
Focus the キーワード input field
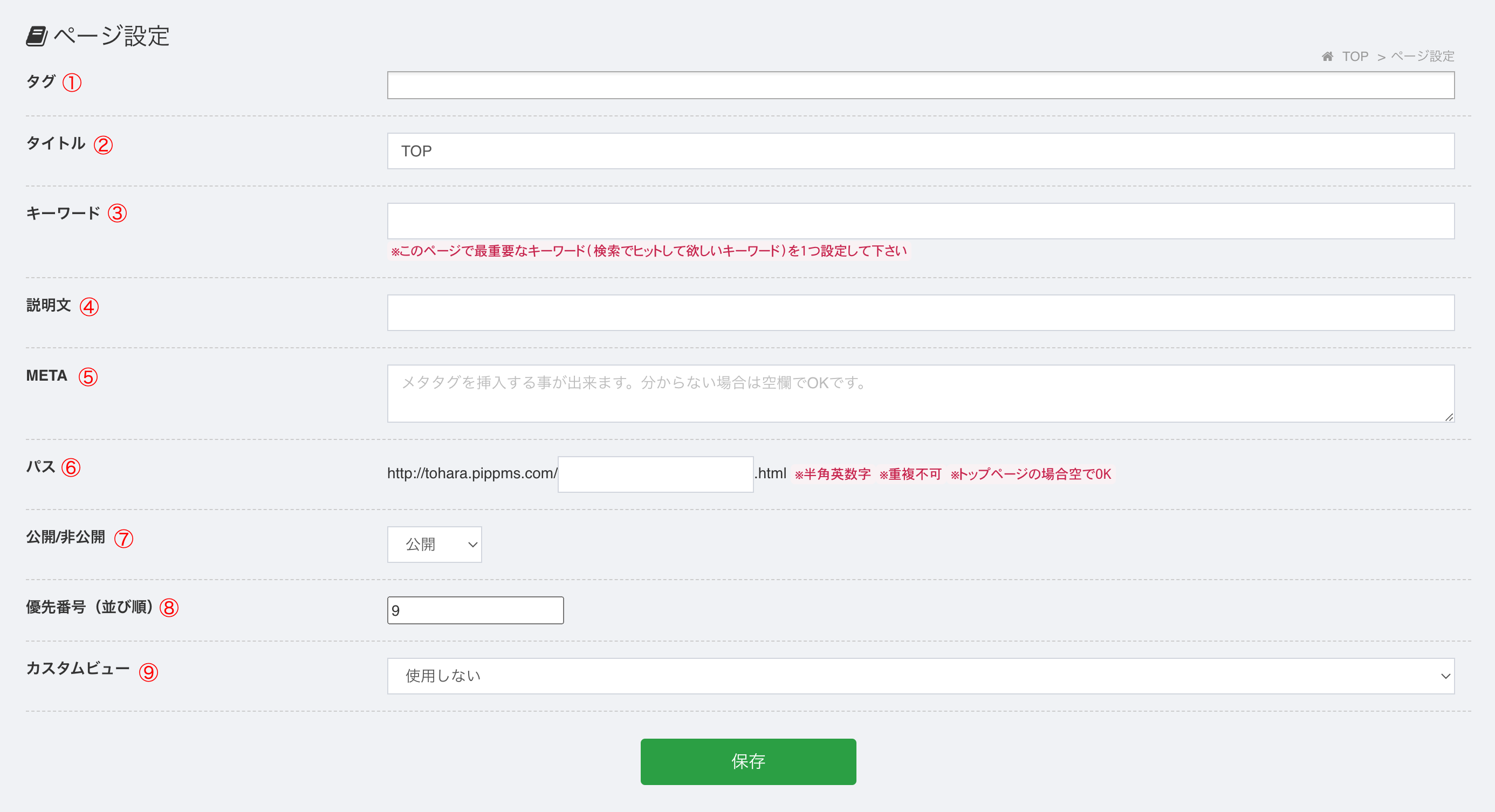coord(921,221)
